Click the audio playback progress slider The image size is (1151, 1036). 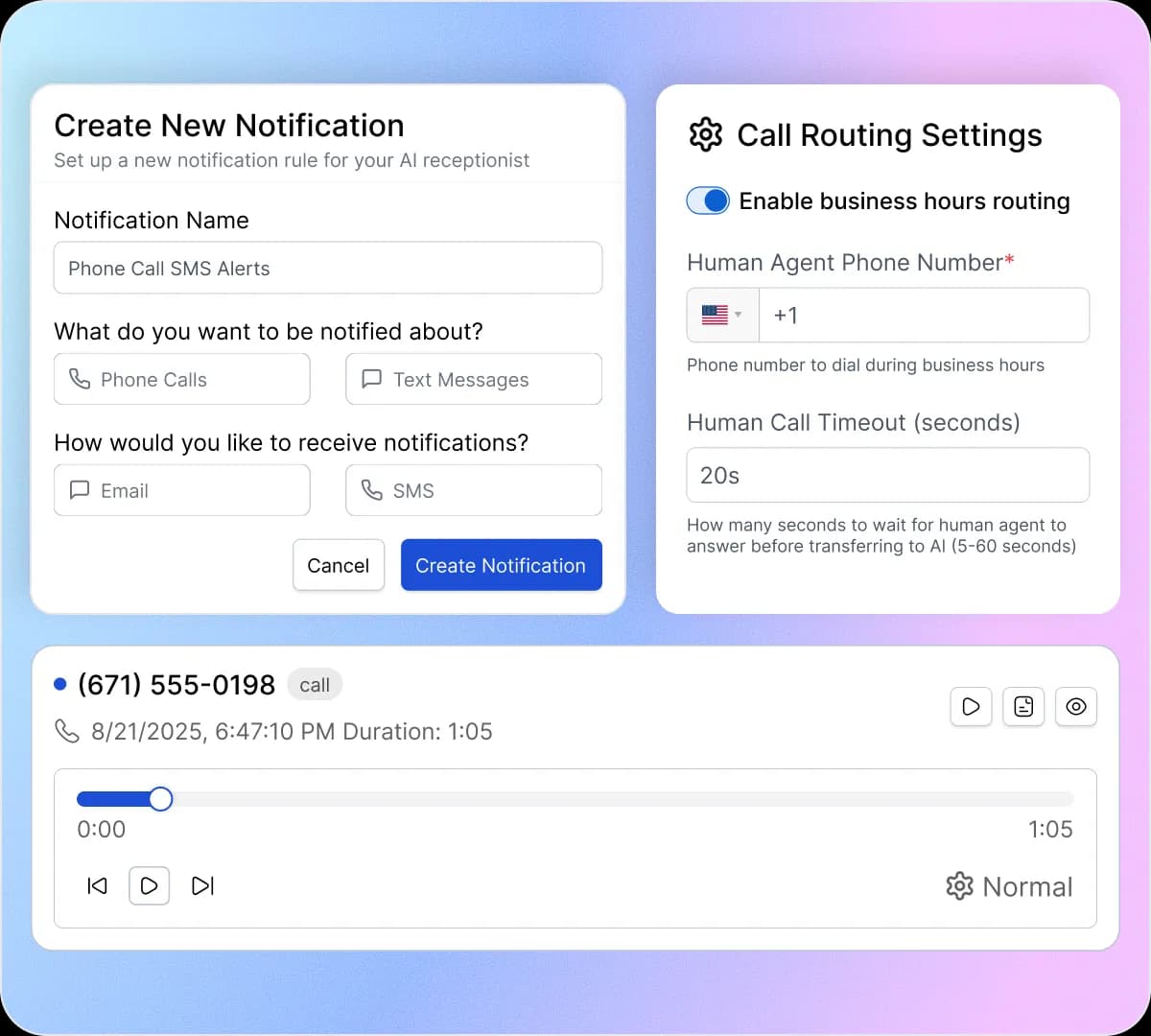[575, 798]
